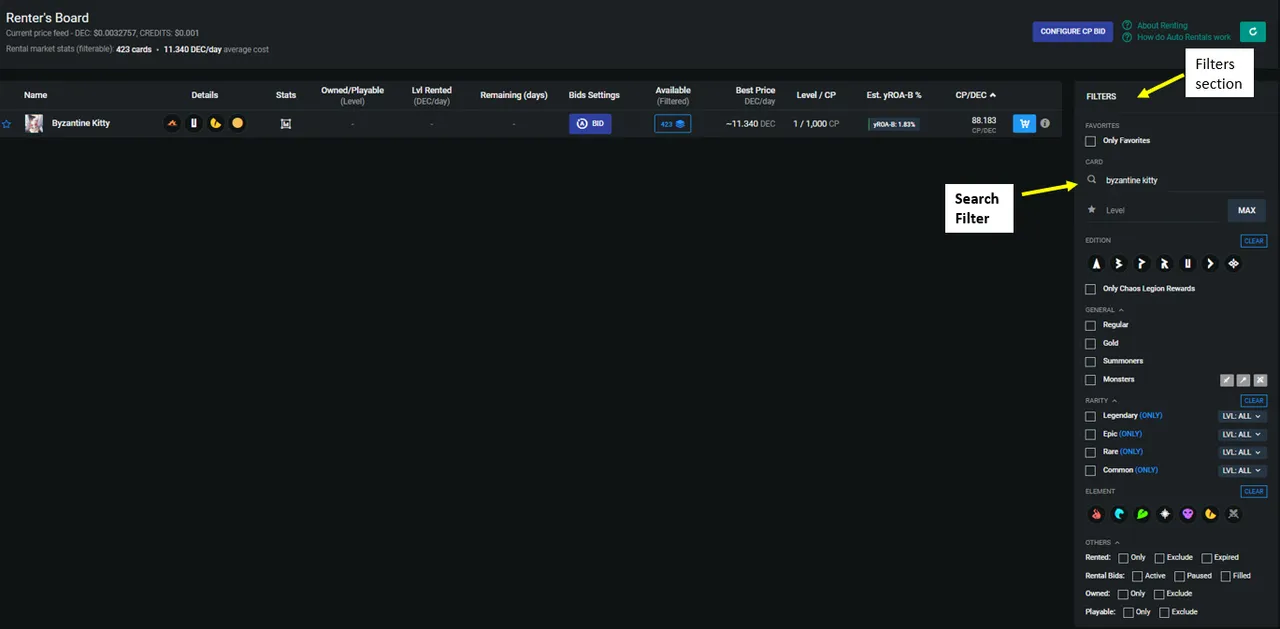Check the Epic rarity checkbox
Screen dimensions: 1280x629
[x=1091, y=434]
